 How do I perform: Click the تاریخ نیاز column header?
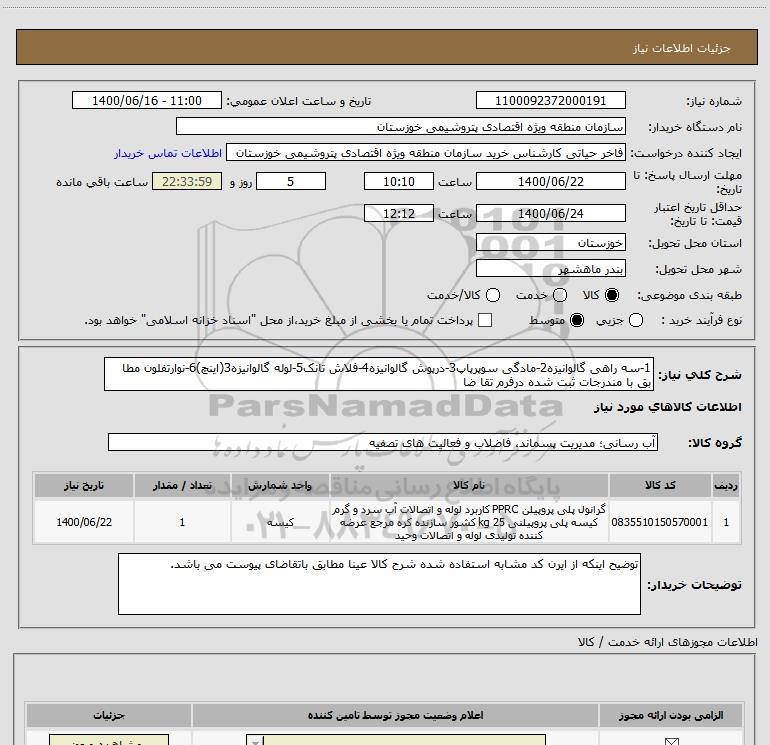pos(84,486)
